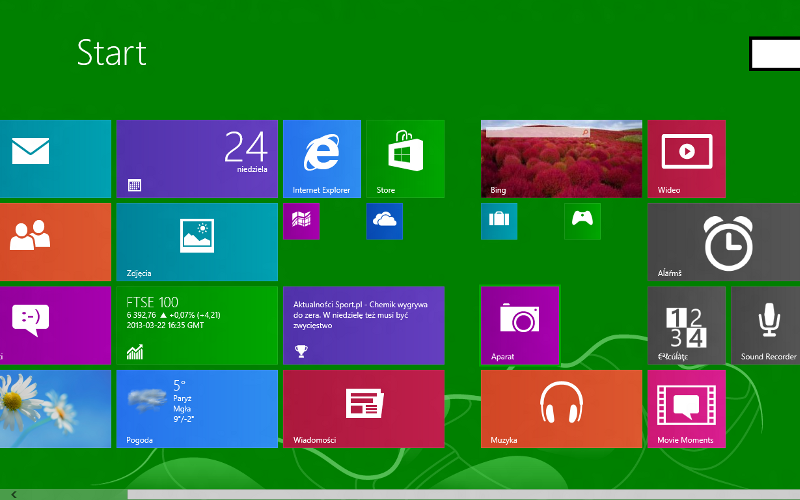The height and width of the screenshot is (500, 800).
Task: Open the Messaging tile with smiley bubble
Action: (x=55, y=326)
